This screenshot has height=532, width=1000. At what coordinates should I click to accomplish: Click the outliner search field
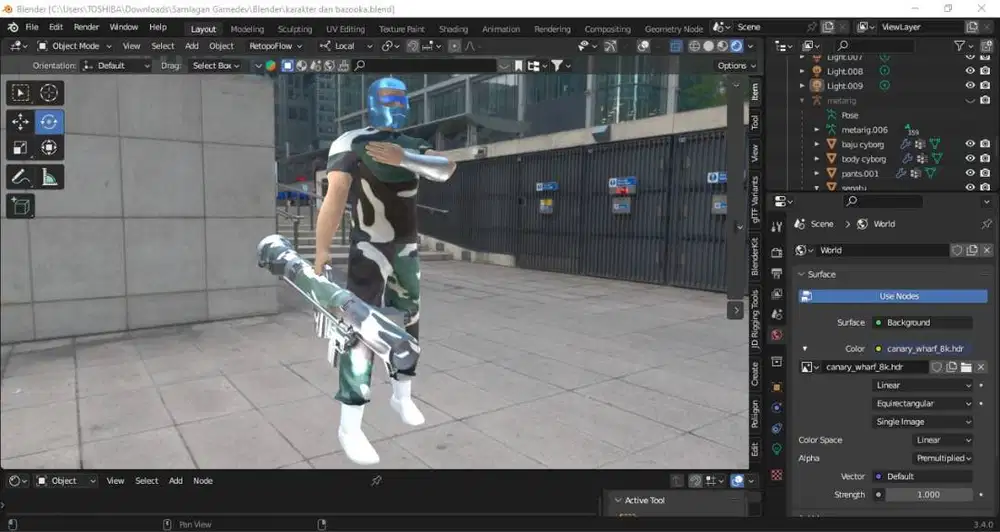(x=875, y=45)
